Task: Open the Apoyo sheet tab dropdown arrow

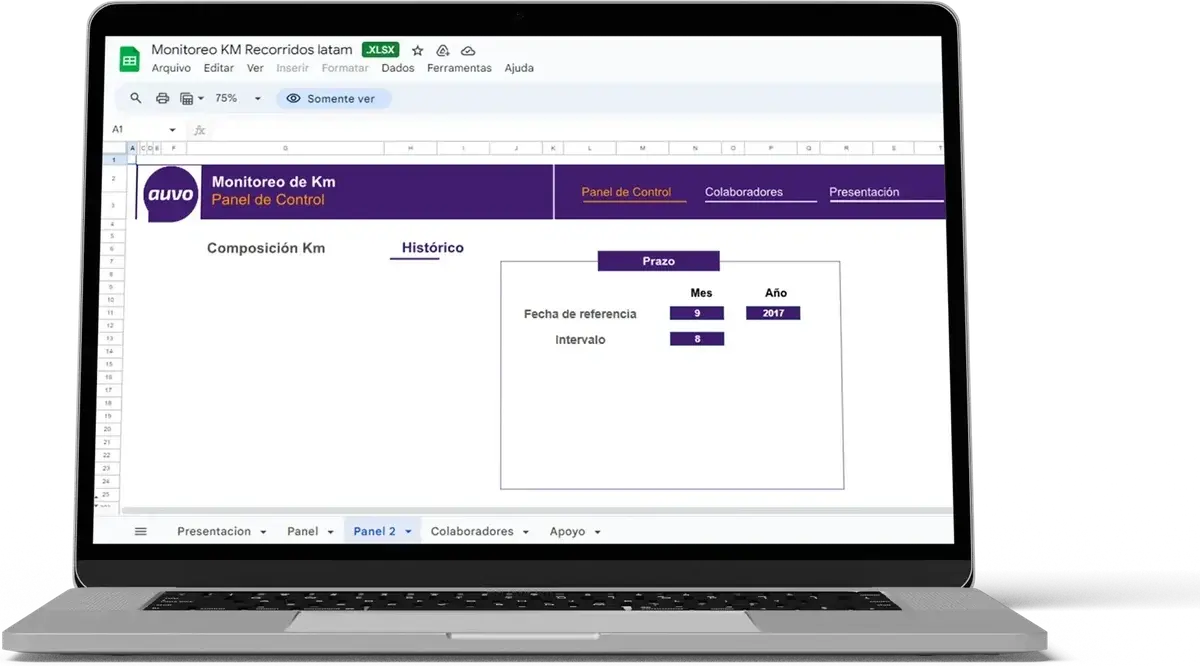Action: 597,532
